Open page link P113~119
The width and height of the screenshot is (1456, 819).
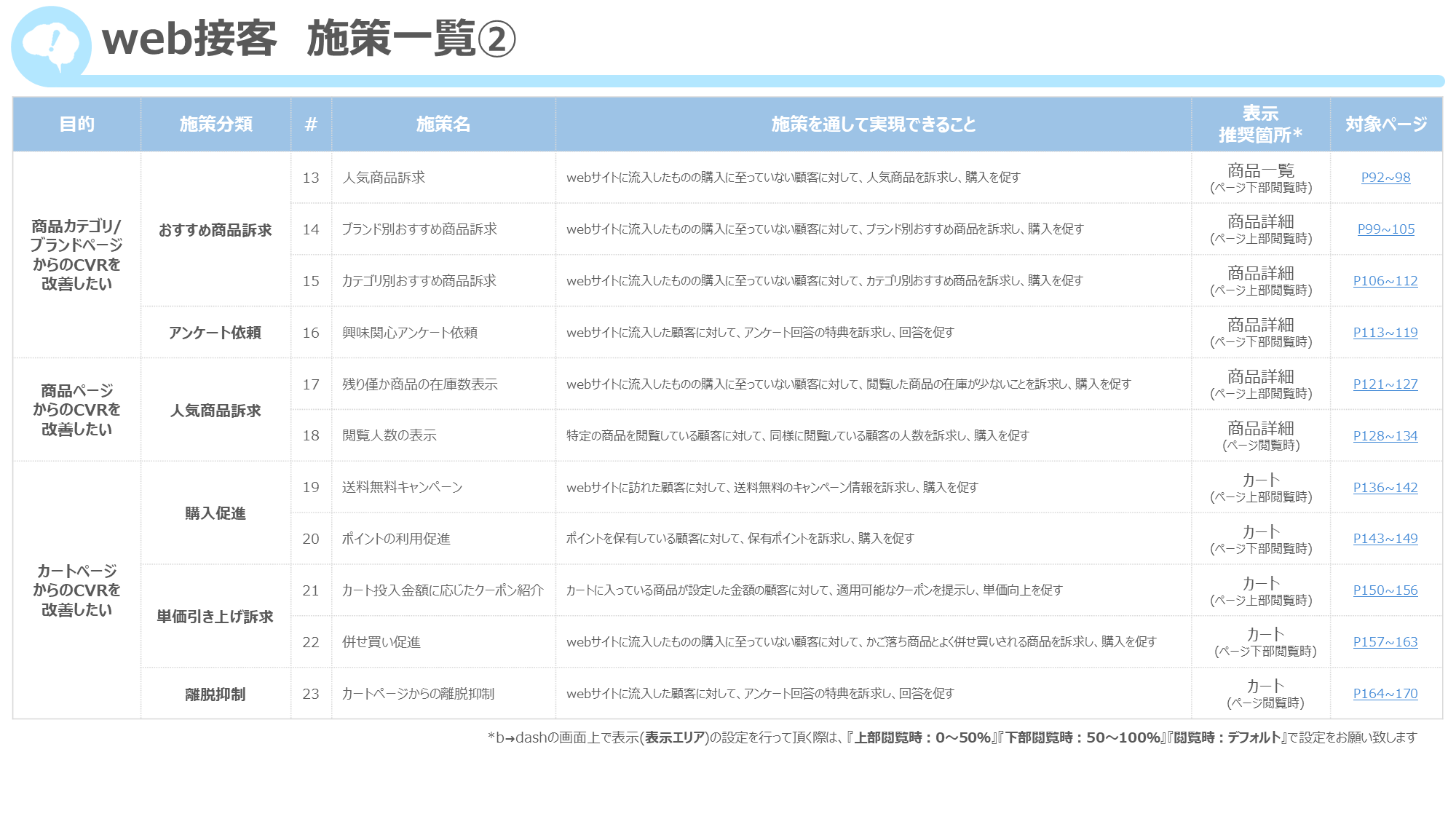1385,333
